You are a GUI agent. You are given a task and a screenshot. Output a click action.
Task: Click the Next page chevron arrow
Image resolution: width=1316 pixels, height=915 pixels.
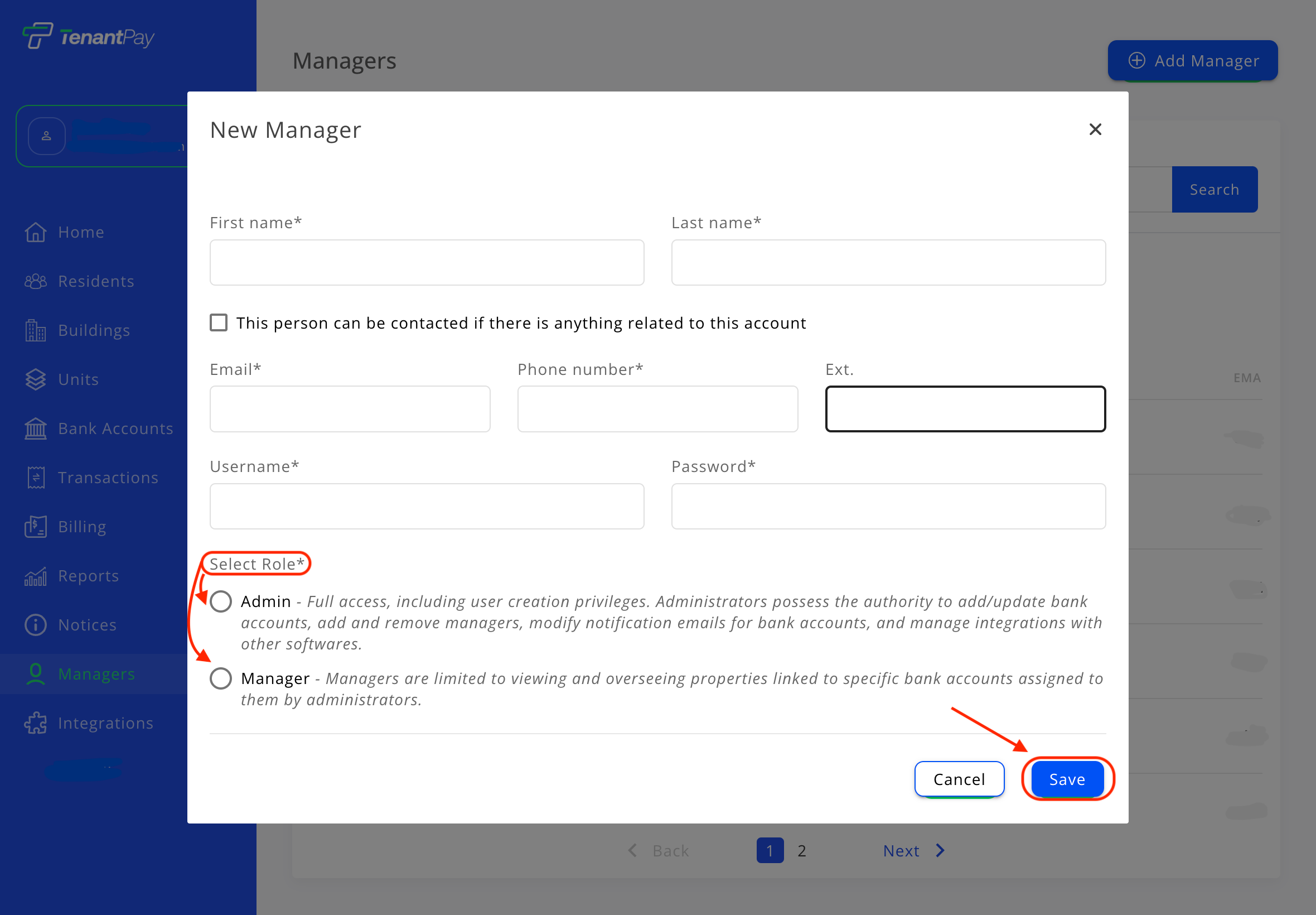click(x=940, y=851)
